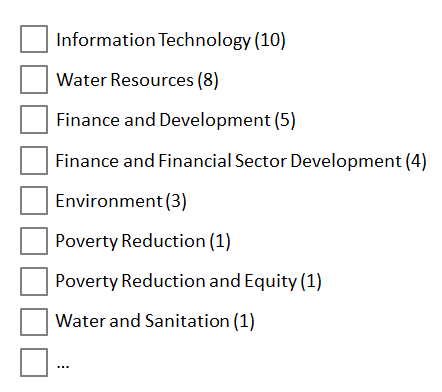Click the Environment label text

[109, 201]
